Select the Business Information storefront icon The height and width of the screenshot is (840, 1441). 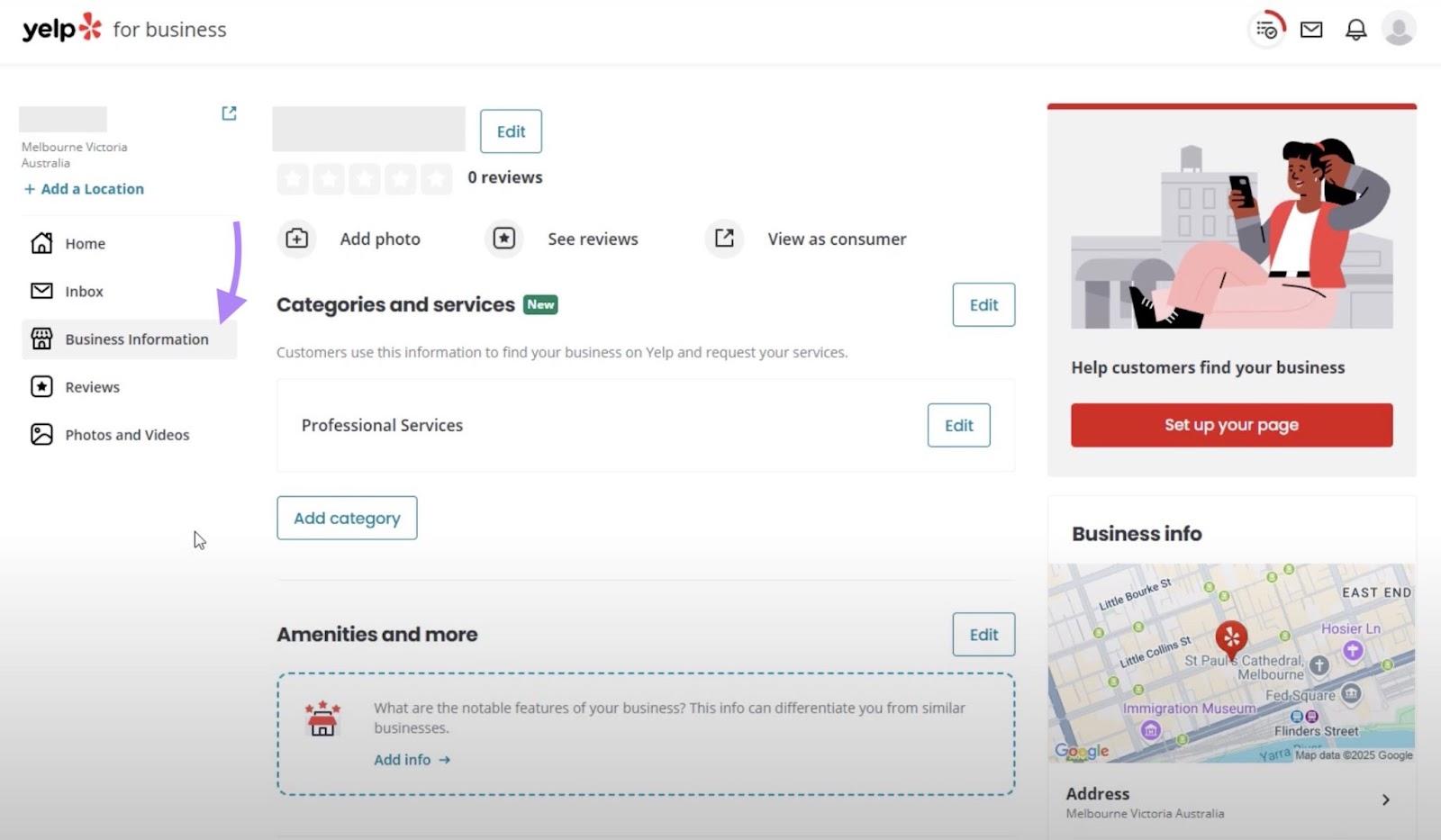(x=41, y=339)
